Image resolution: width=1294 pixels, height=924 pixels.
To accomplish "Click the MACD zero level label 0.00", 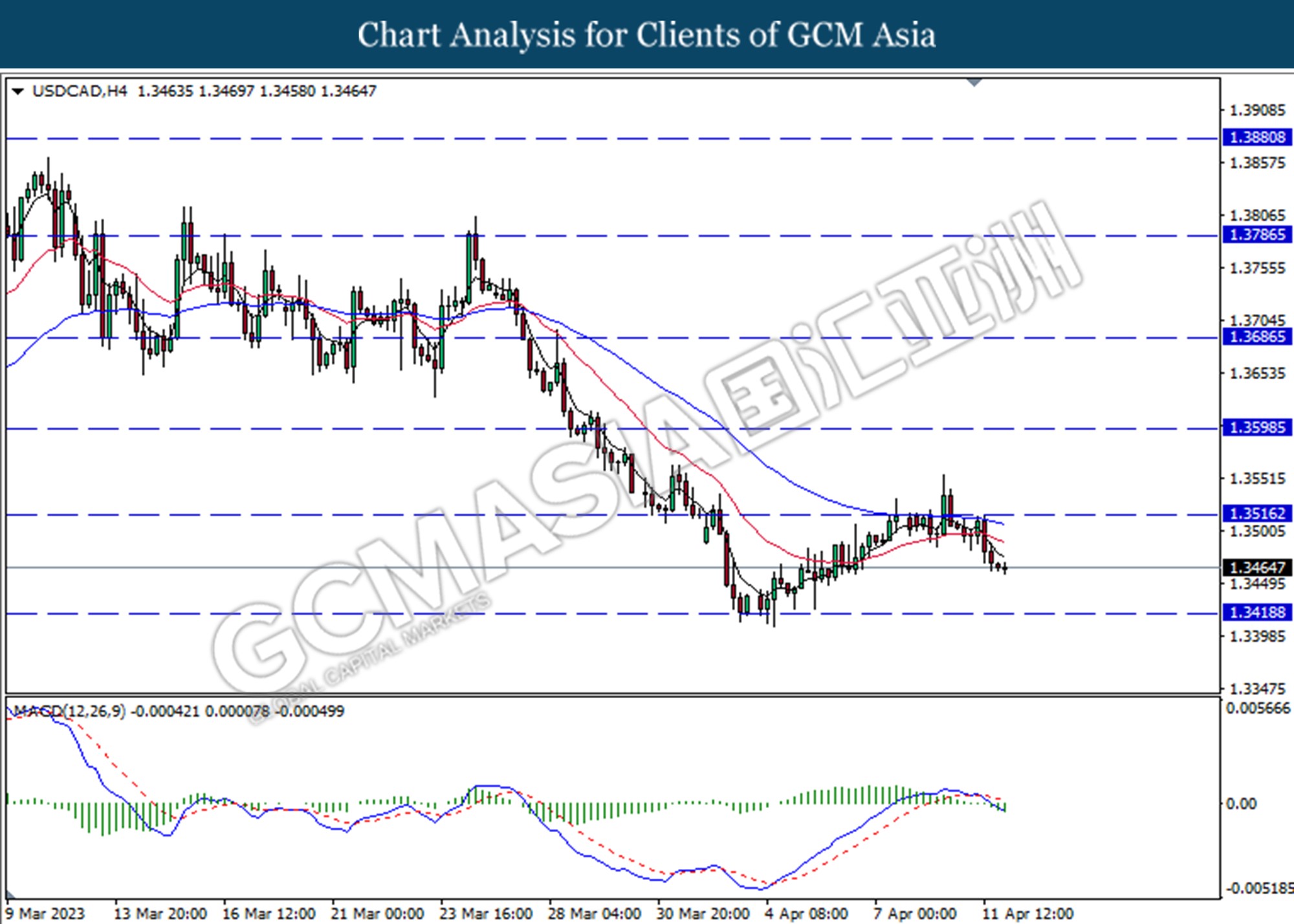I will coord(1242,804).
